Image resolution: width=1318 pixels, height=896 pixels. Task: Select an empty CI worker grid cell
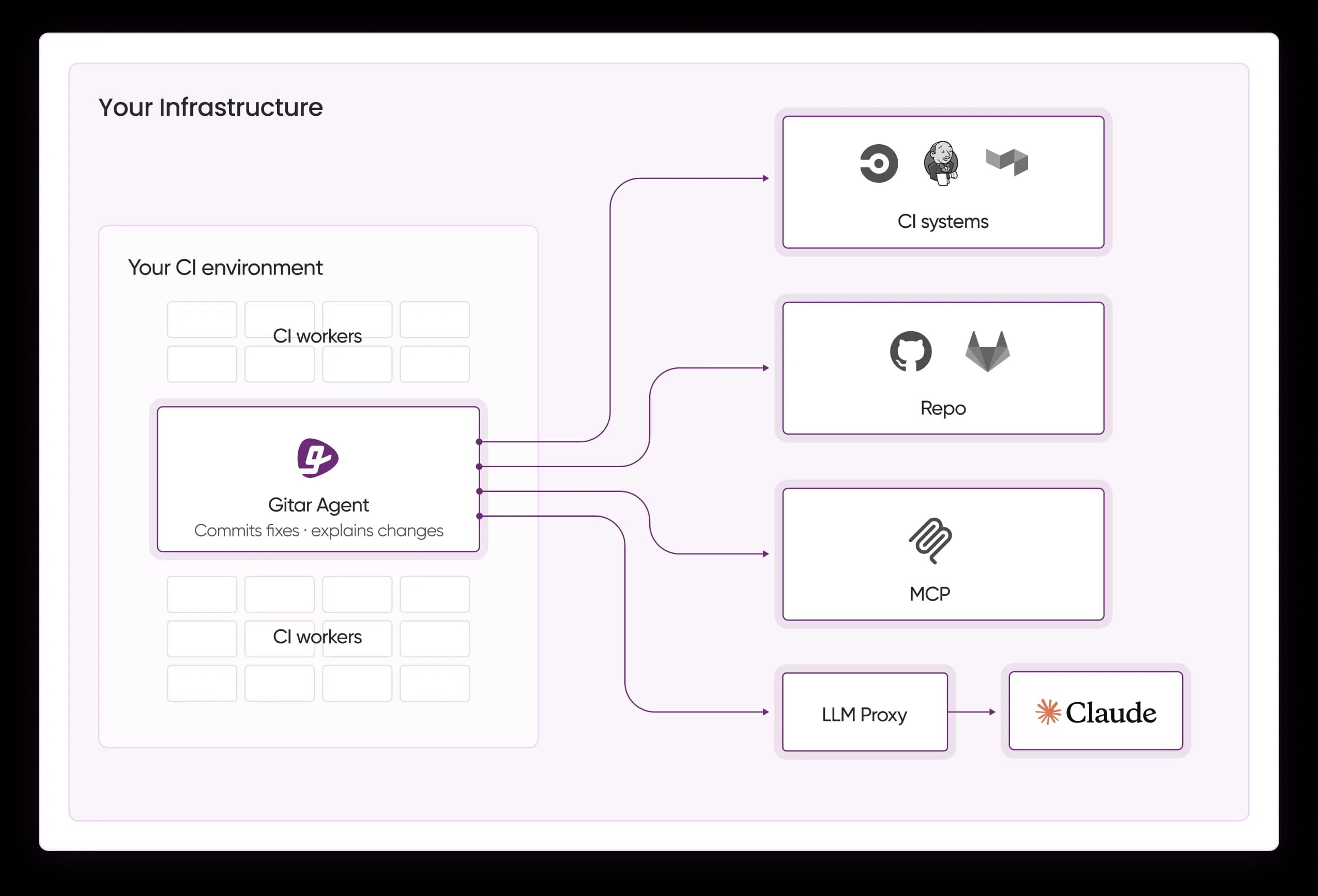coord(202,319)
